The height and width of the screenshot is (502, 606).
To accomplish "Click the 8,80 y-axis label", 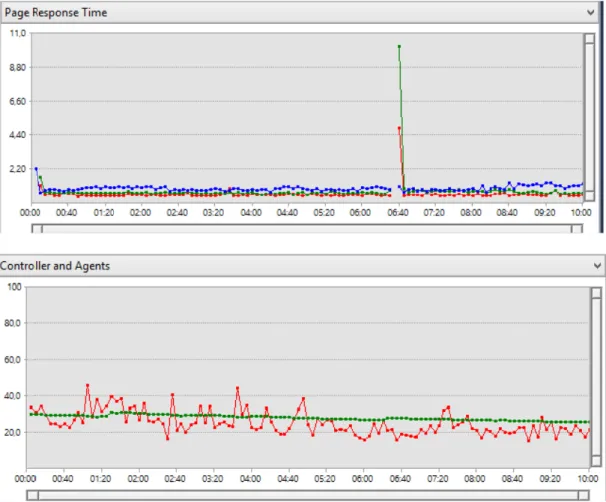I will (x=17, y=68).
